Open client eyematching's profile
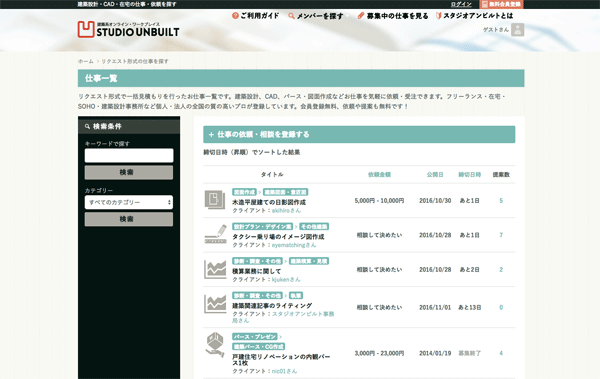Image resolution: width=600 pixels, height=379 pixels. (294, 245)
